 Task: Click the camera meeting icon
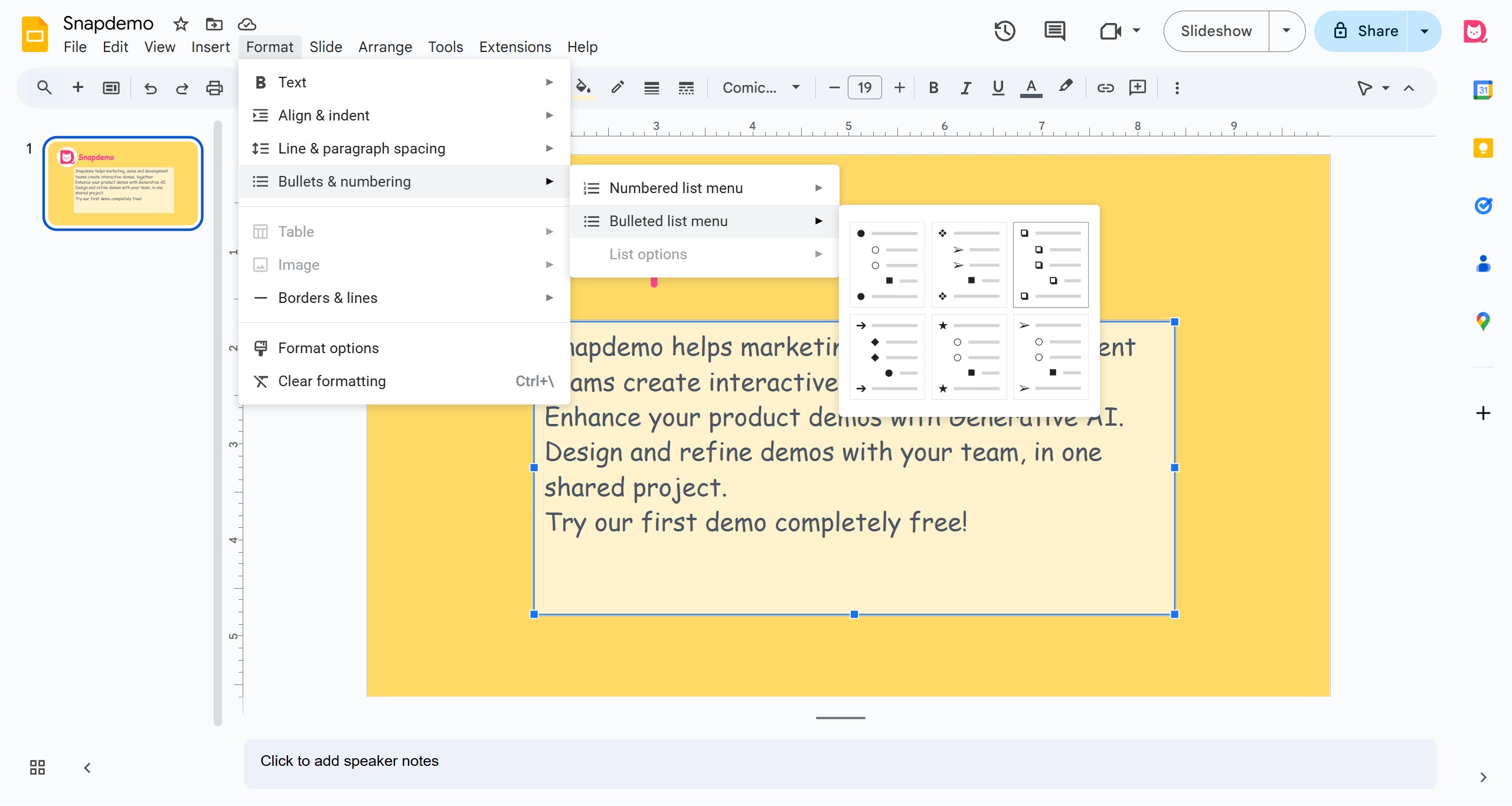tap(1110, 31)
